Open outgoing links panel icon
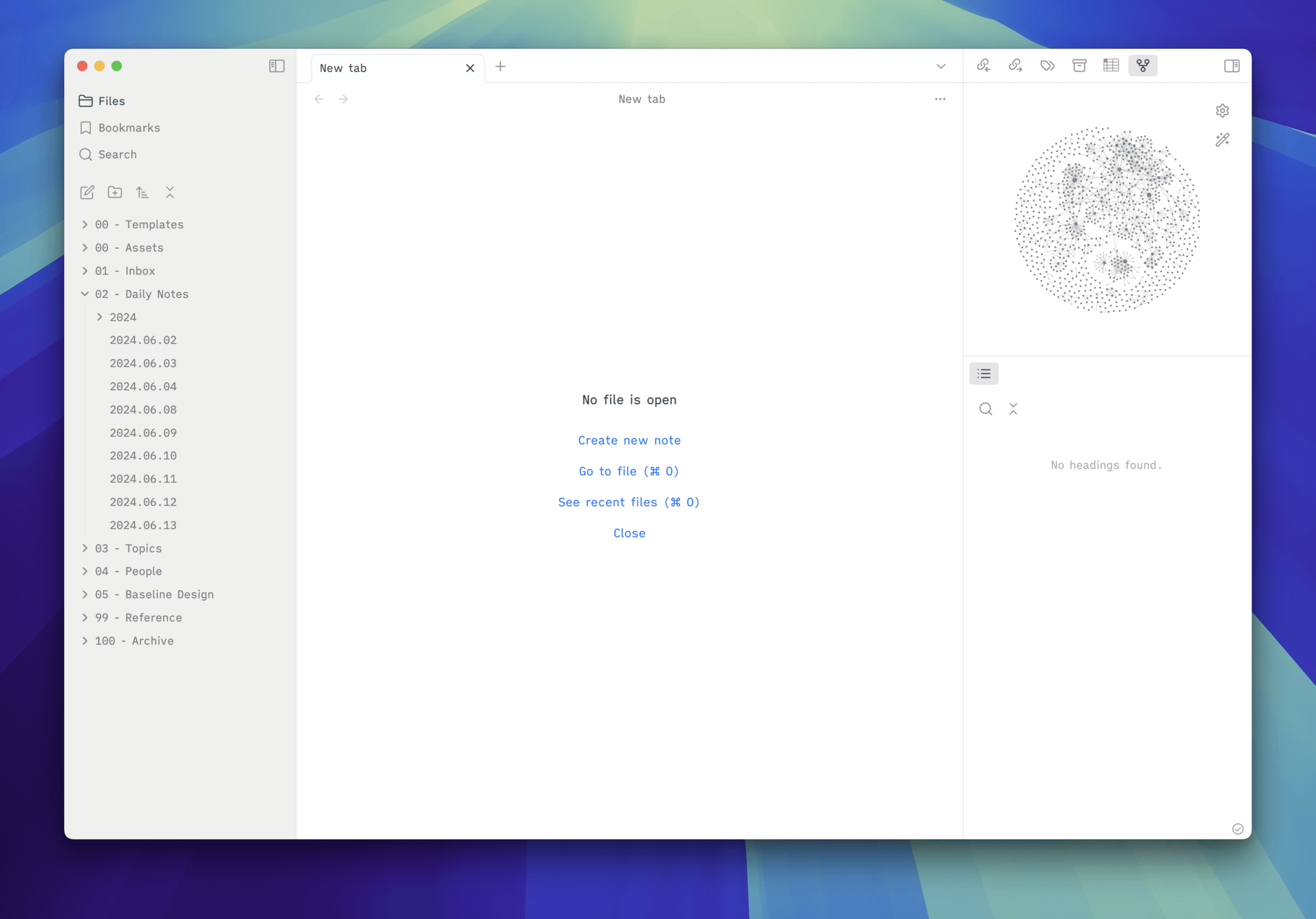This screenshot has width=1316, height=919. point(1015,65)
